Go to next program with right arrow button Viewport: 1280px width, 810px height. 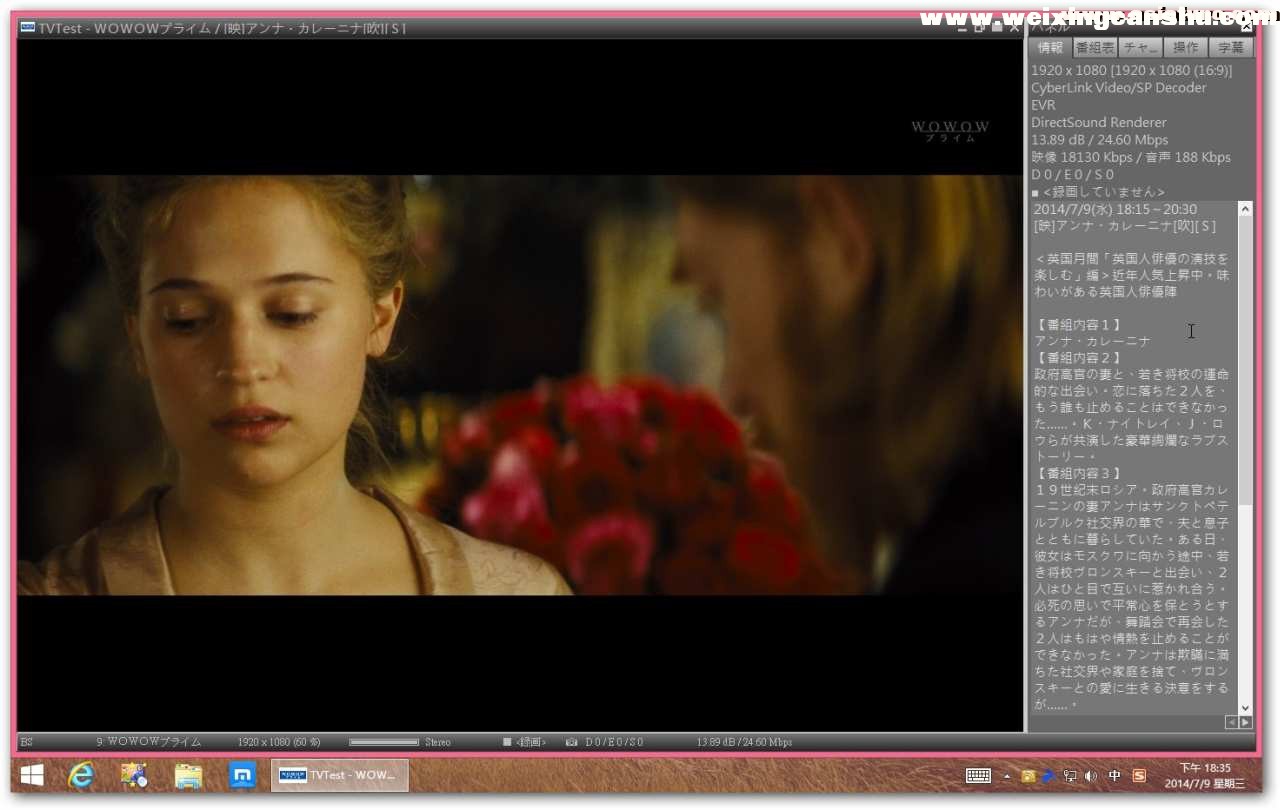pos(1245,721)
